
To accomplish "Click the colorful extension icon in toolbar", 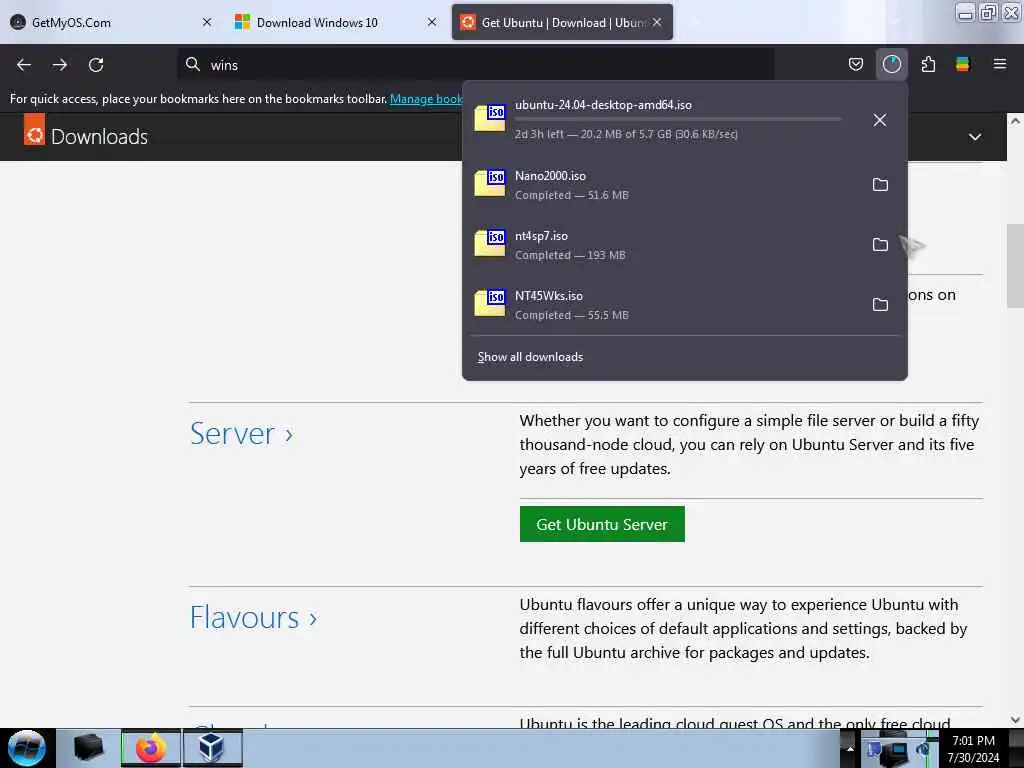I will click(963, 64).
